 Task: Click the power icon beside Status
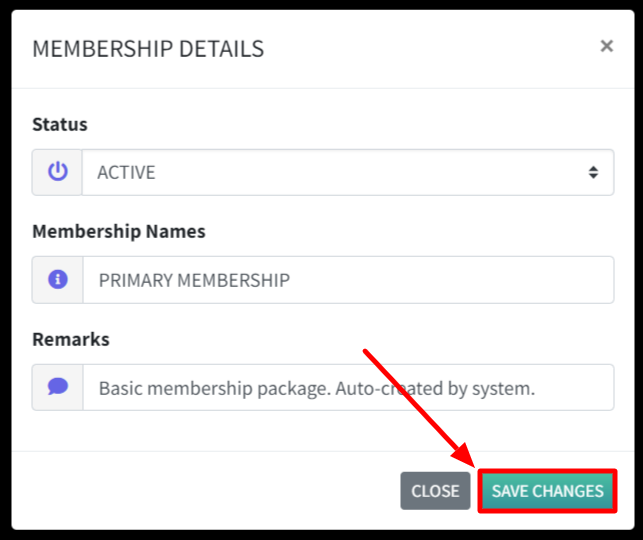point(57,172)
